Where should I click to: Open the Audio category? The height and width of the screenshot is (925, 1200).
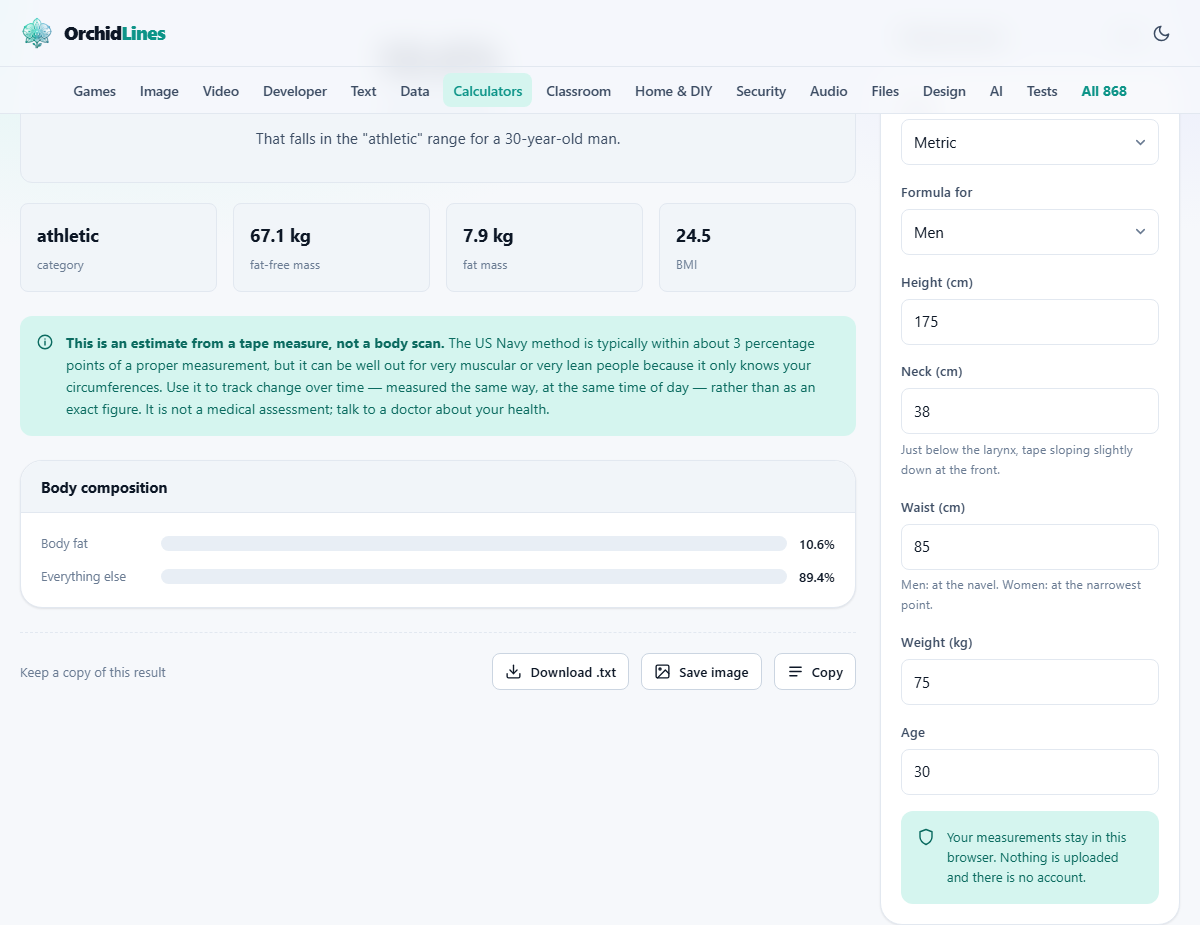click(829, 91)
